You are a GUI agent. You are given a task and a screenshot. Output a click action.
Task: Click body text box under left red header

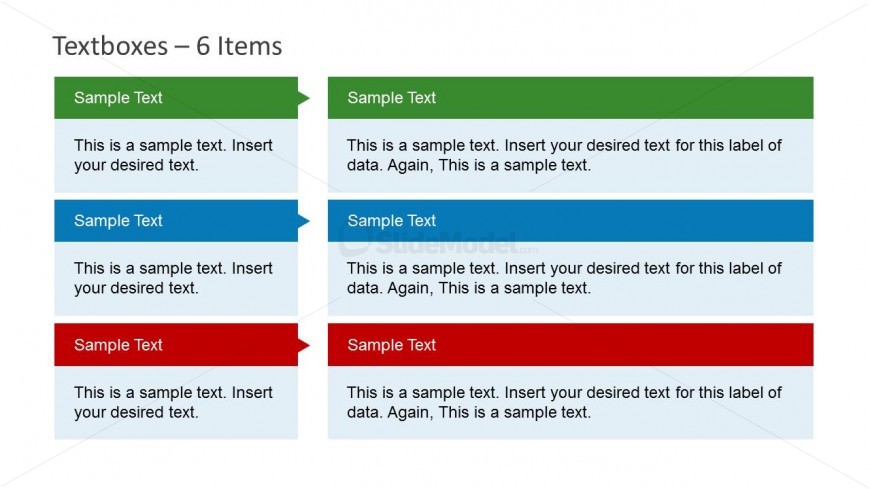(175, 403)
